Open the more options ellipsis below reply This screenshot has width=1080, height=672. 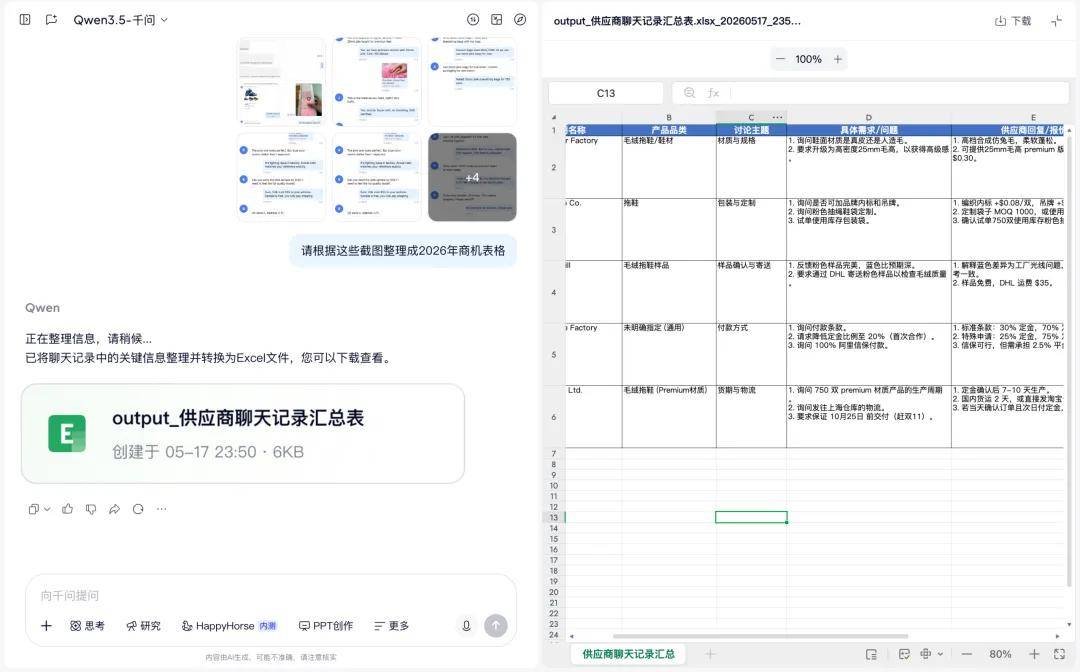pos(161,509)
